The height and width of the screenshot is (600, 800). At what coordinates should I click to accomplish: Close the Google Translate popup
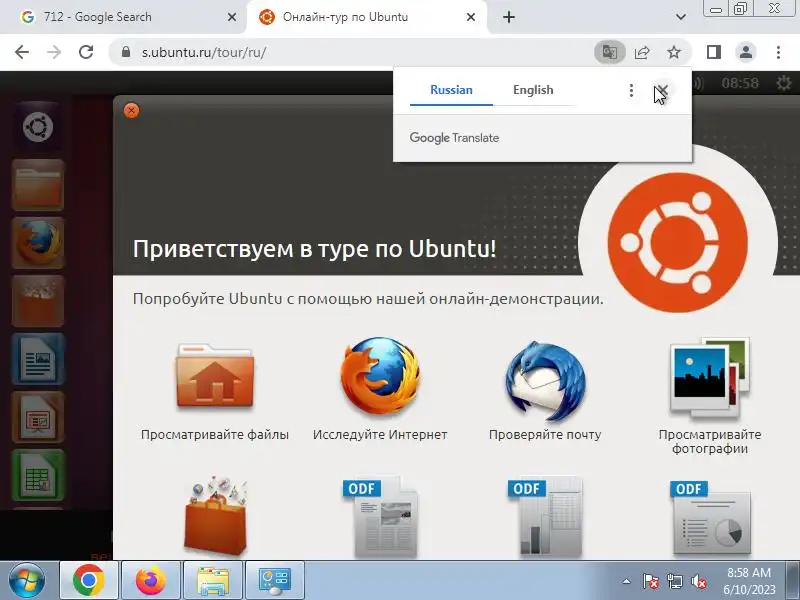[662, 91]
